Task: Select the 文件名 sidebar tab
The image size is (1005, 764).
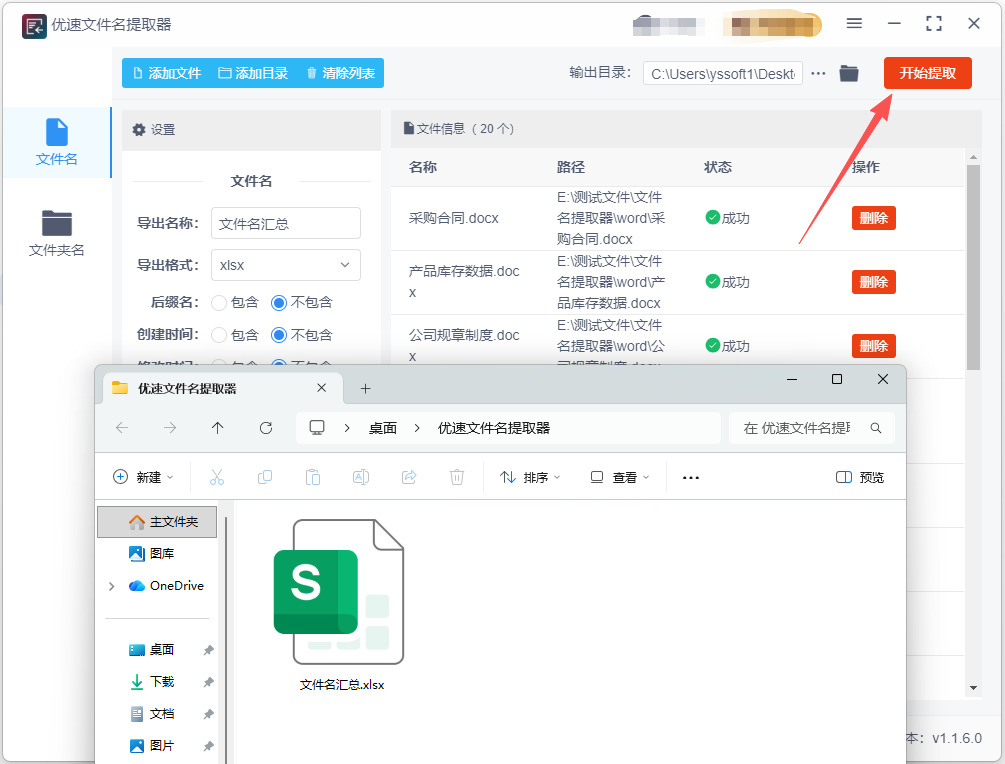Action: pos(56,142)
